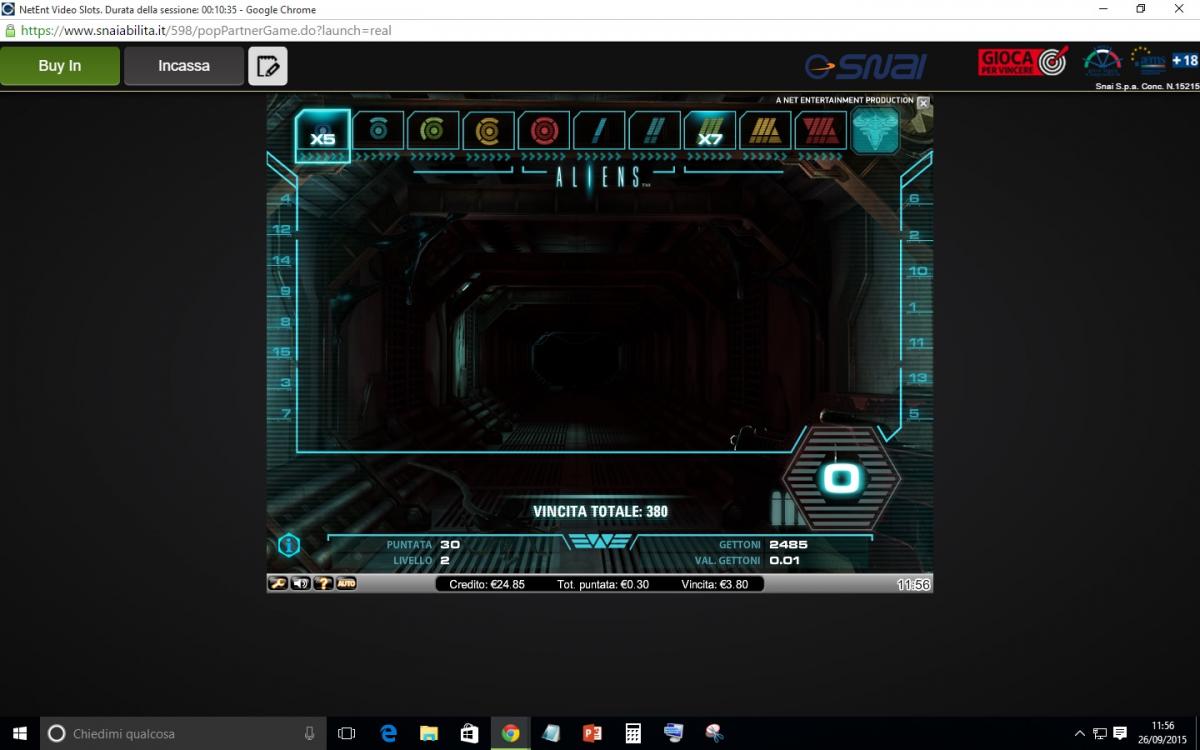
Task: Click the Weyland-Yutani logo emblem
Action: (x=599, y=542)
